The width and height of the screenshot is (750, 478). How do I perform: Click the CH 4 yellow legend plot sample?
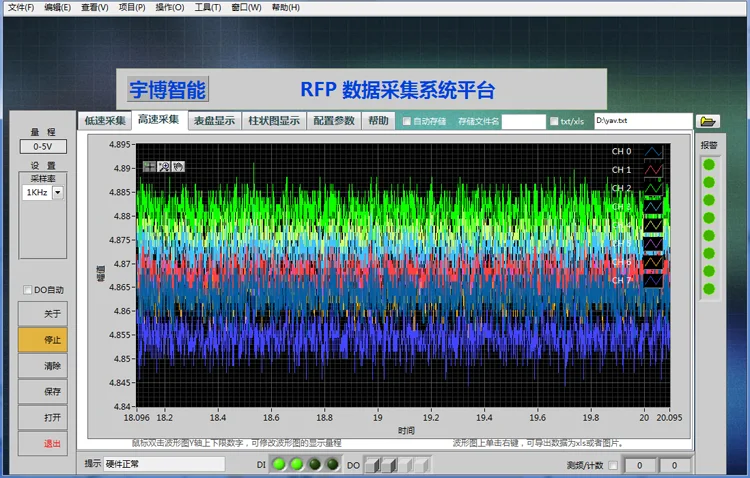653,225
